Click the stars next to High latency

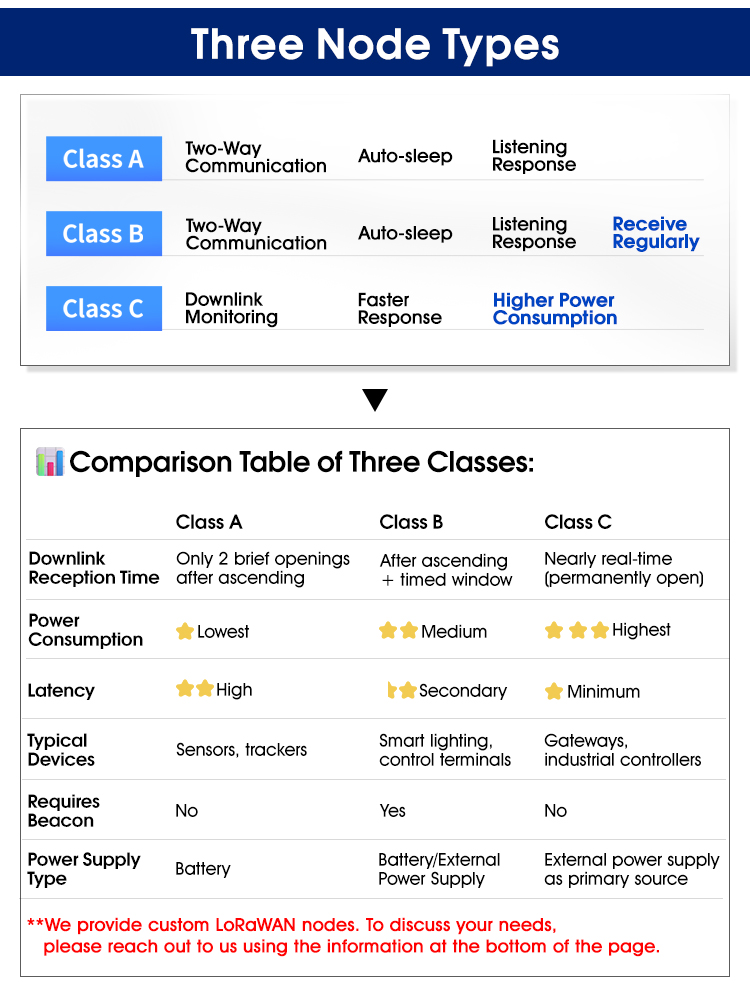pyautogui.click(x=195, y=689)
